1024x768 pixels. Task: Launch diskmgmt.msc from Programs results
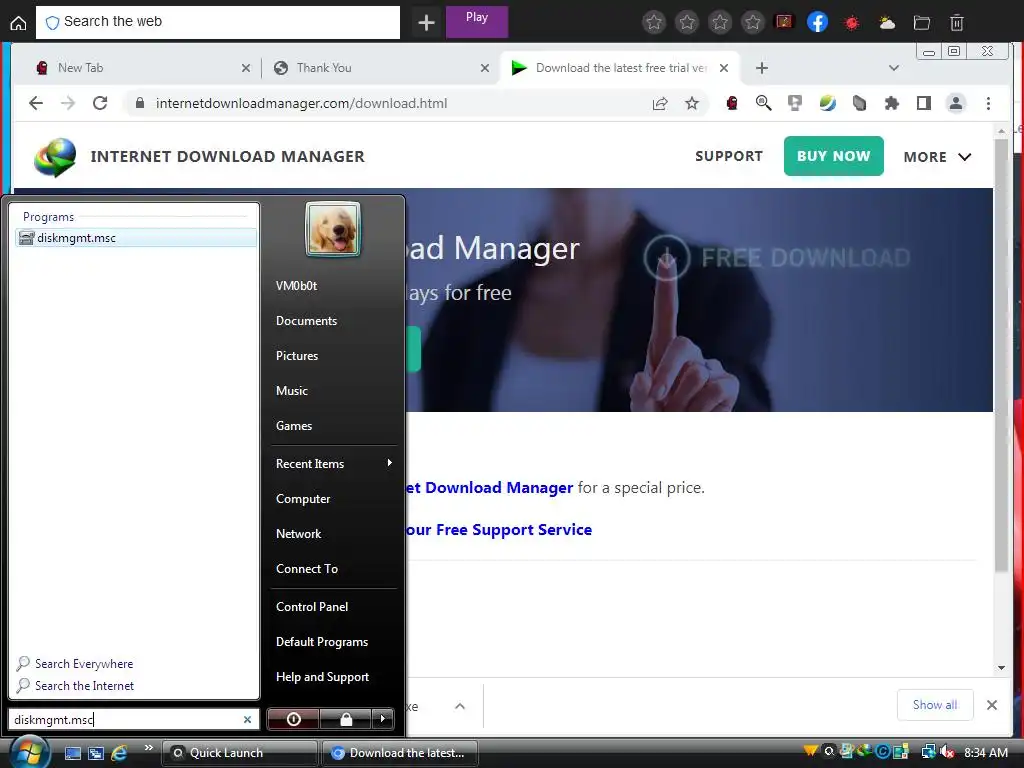(136, 238)
